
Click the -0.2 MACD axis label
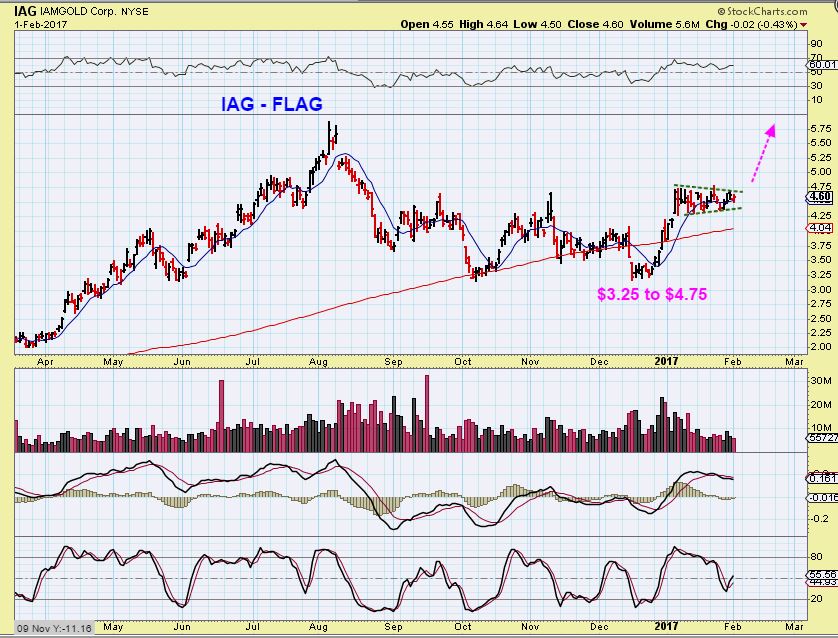click(x=819, y=519)
